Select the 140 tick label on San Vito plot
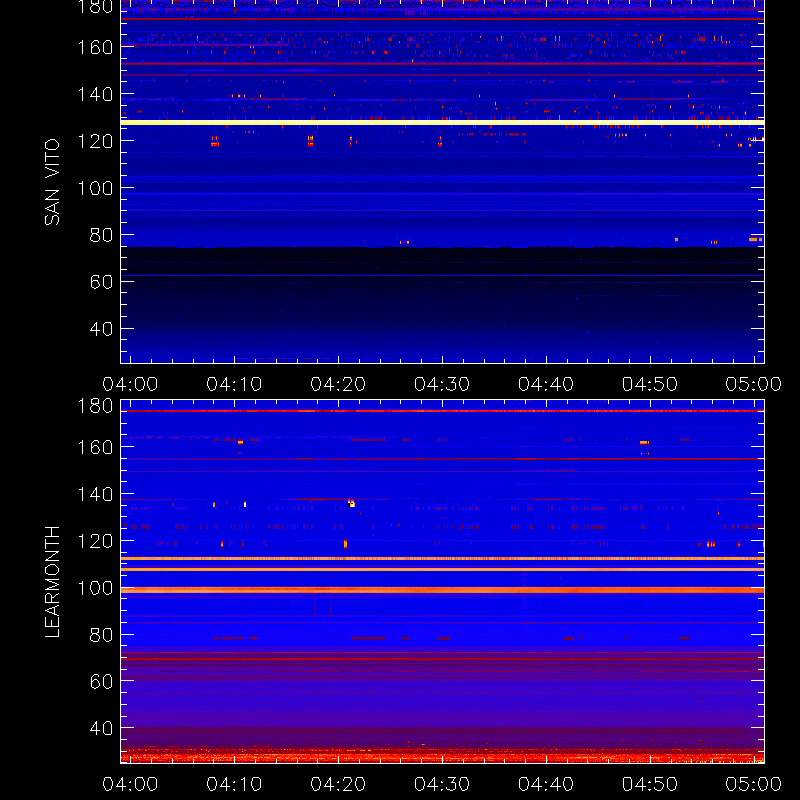 (95, 94)
